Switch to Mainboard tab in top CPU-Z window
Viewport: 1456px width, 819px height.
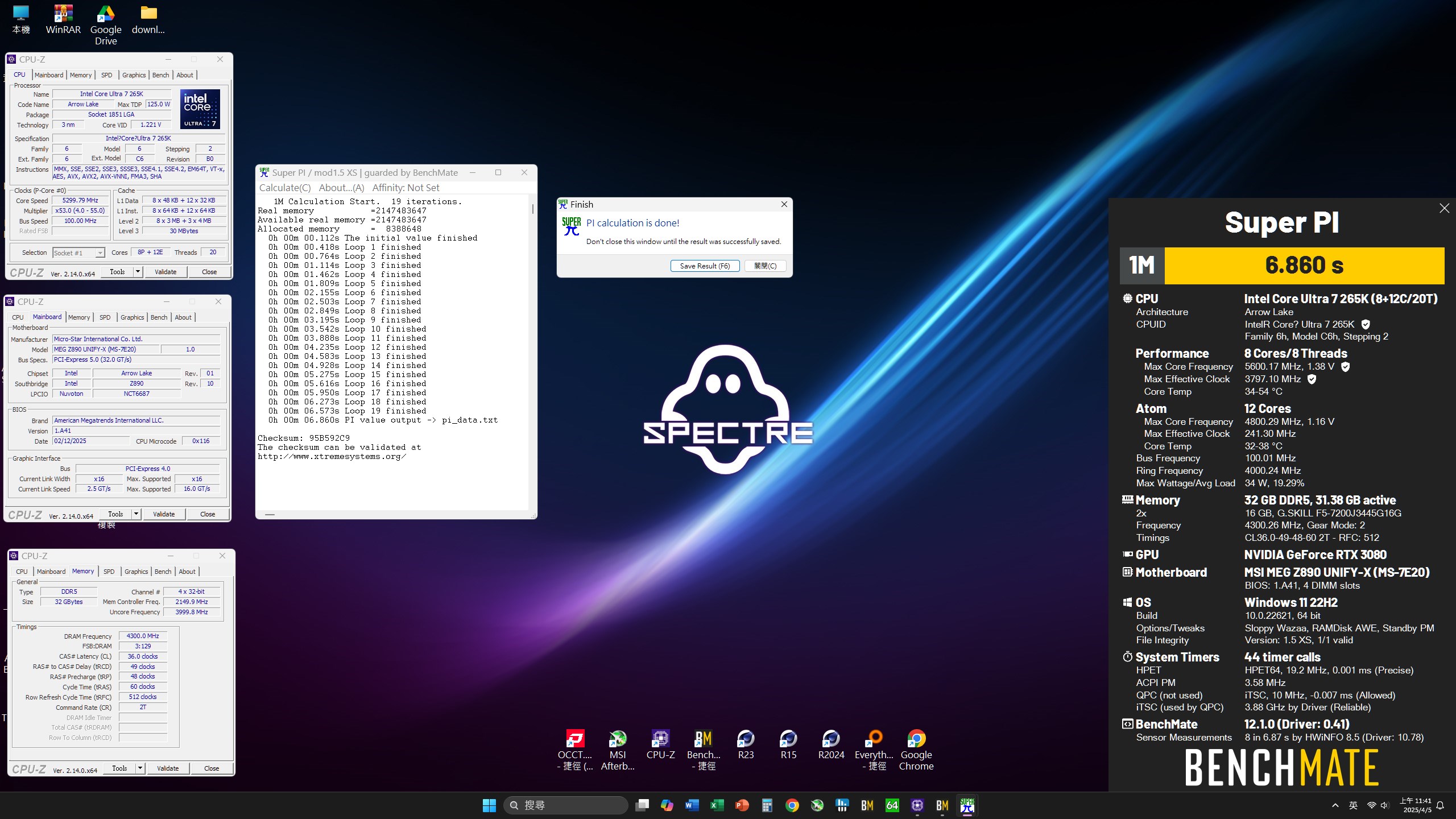tap(49, 75)
